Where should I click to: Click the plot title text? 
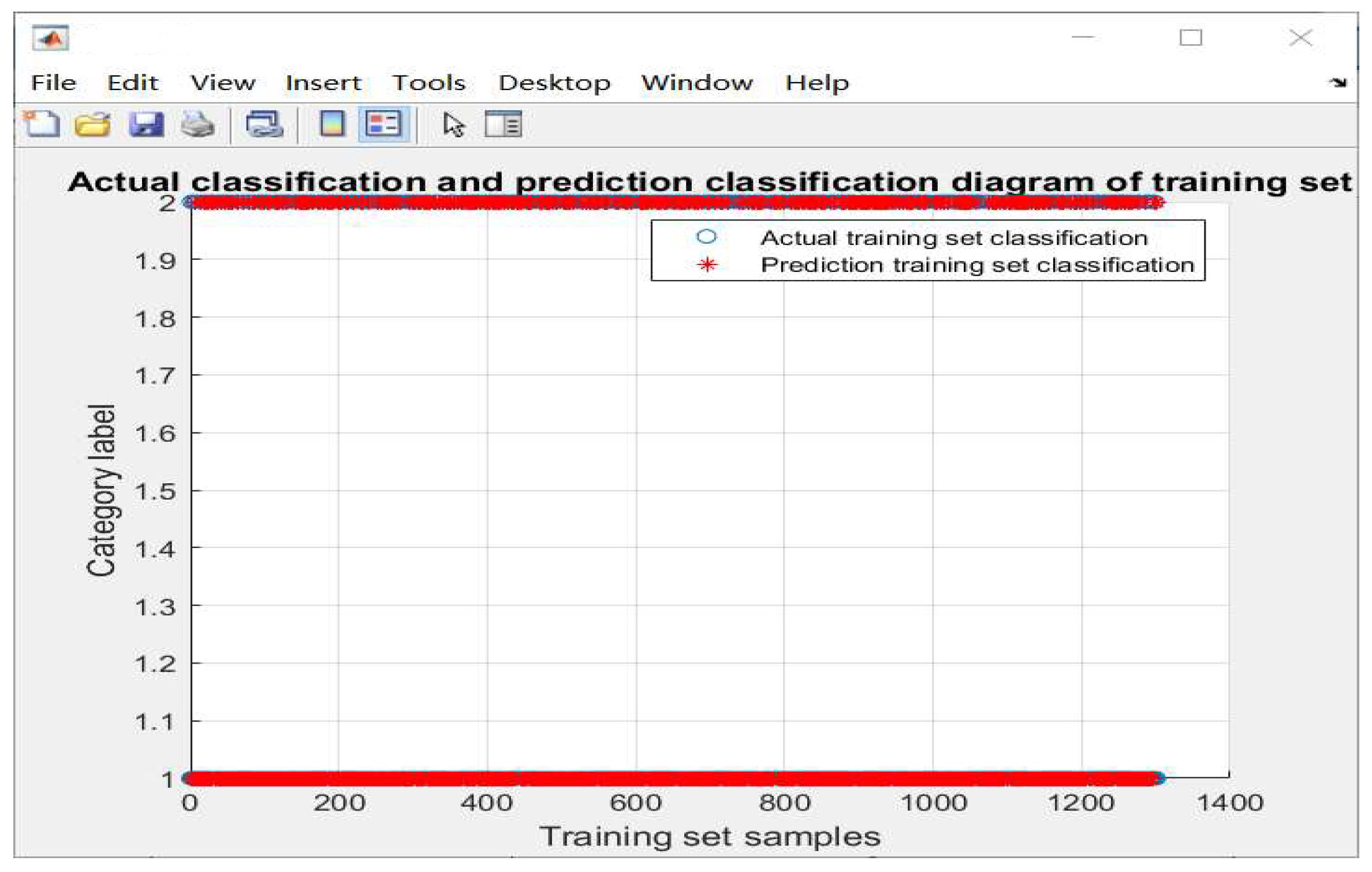click(710, 182)
